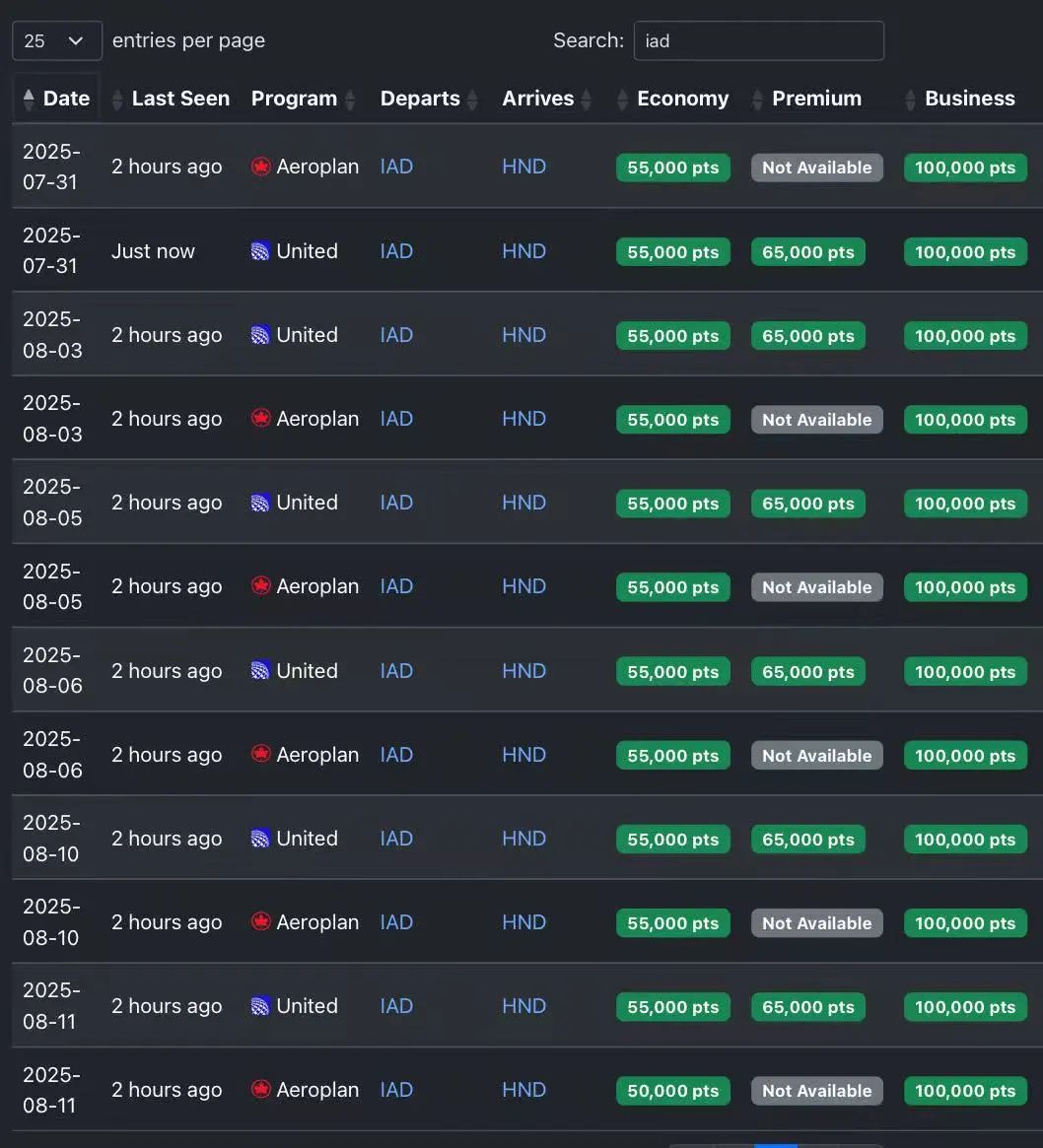Click 100,000 pts Business for United 2025-08-10
Image resolution: width=1043 pixels, height=1148 pixels.
tap(965, 840)
